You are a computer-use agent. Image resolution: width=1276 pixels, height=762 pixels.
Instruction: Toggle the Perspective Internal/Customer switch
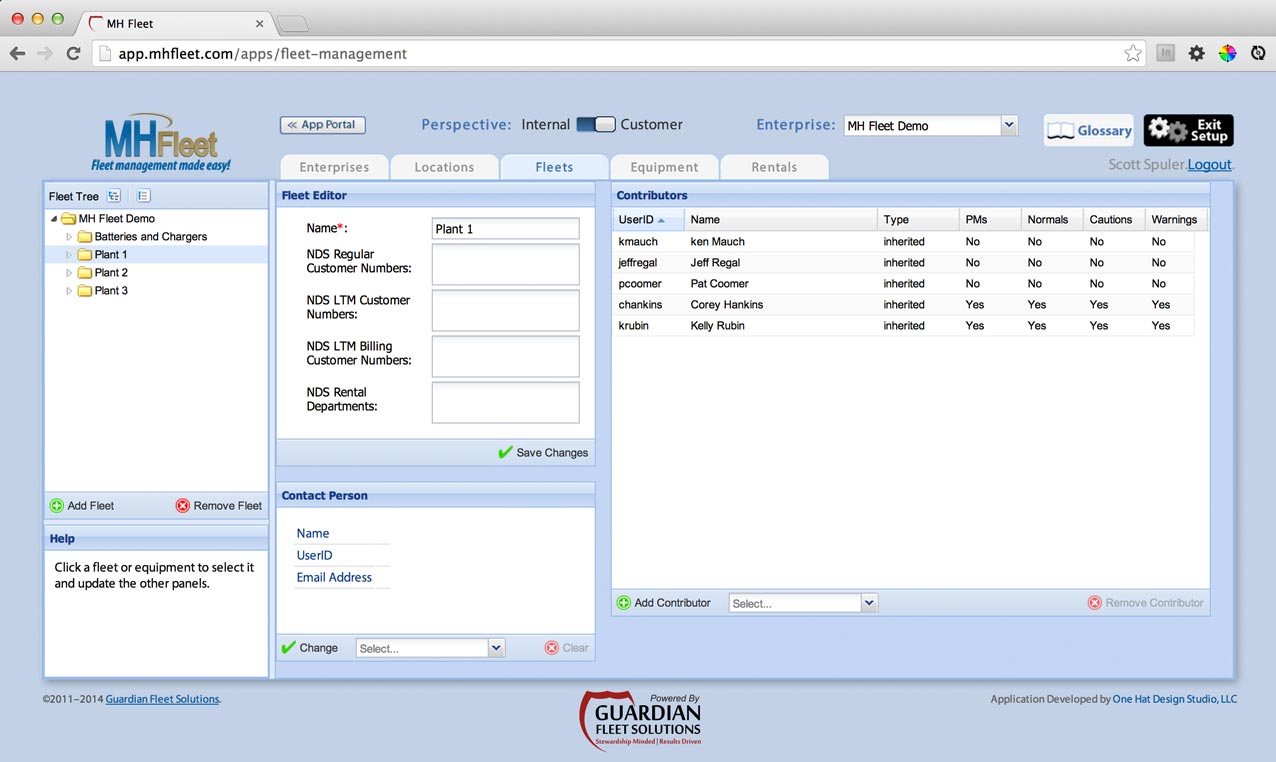596,125
